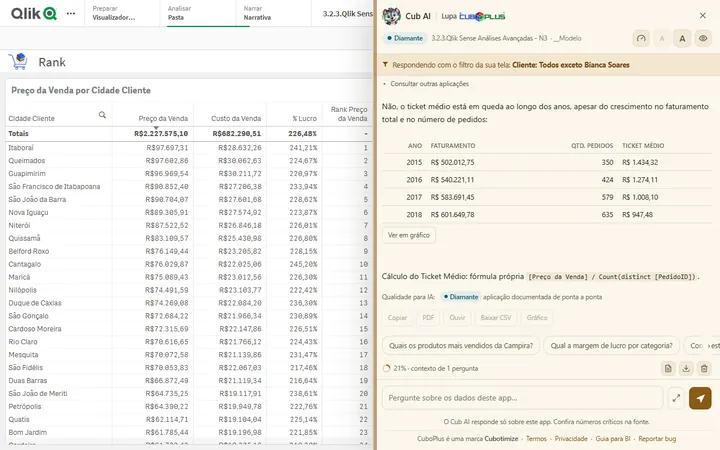Sort by Preço da Venda column header
This screenshot has height=450, width=720.
(x=163, y=118)
